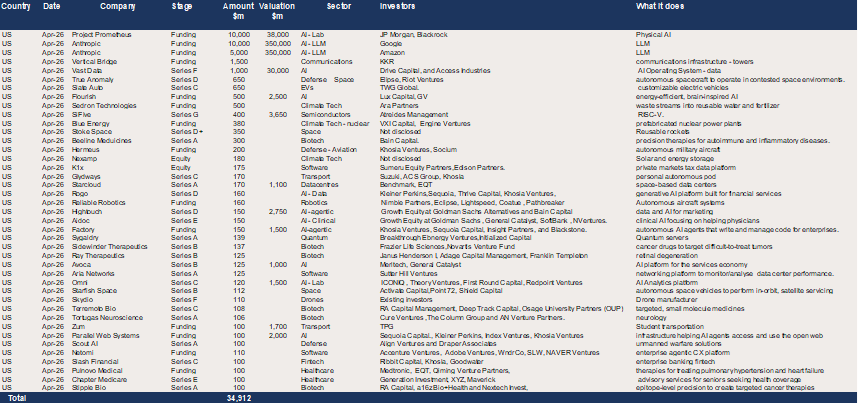Select the Drones sector cell
This screenshot has width=858, height=404.
tap(312, 299)
